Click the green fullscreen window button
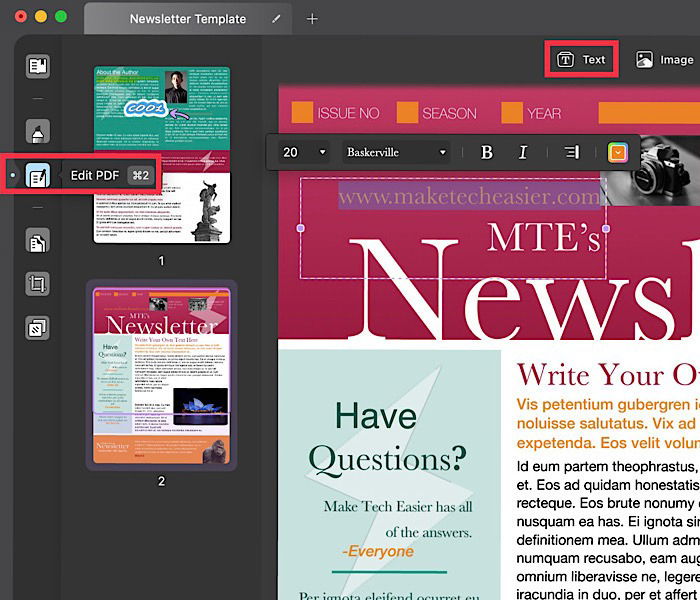 pos(61,17)
